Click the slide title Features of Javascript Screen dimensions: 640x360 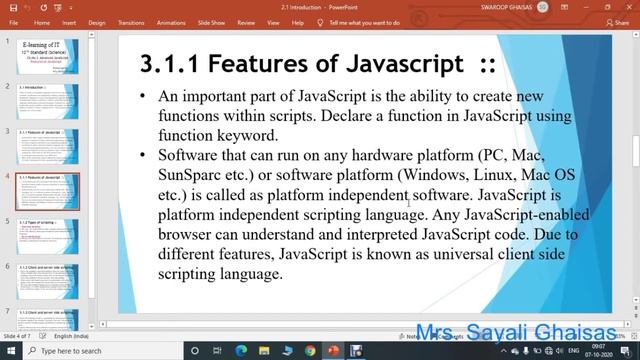click(318, 64)
